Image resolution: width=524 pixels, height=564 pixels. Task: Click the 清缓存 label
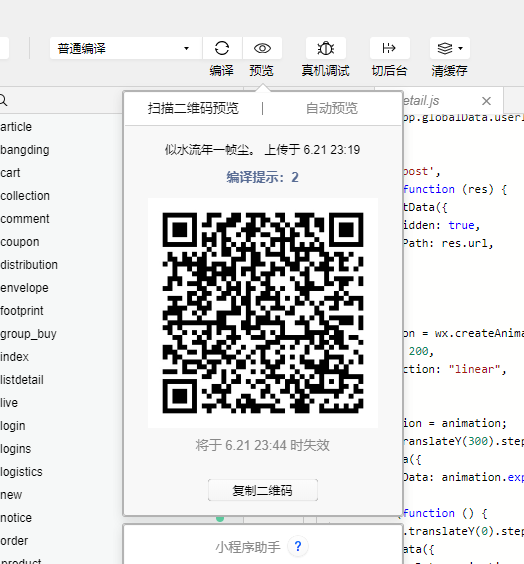(450, 70)
